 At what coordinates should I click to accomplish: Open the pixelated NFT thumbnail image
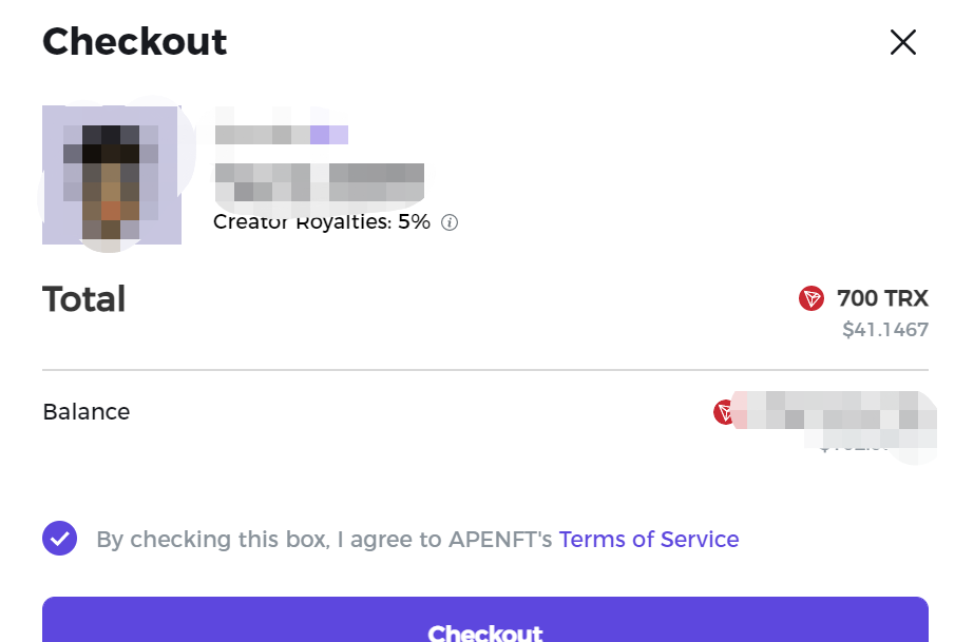(x=112, y=175)
